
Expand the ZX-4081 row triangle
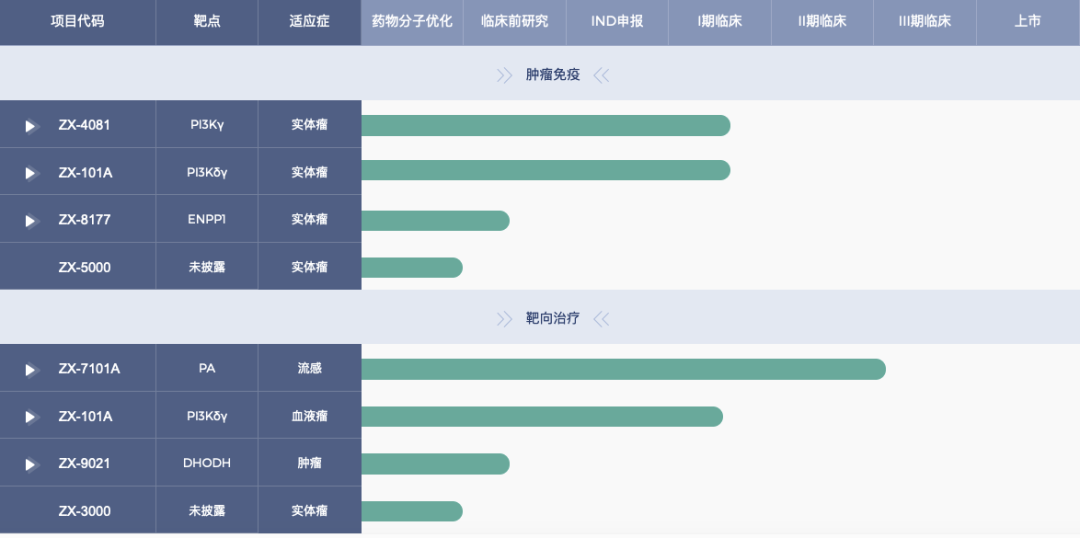tap(30, 126)
